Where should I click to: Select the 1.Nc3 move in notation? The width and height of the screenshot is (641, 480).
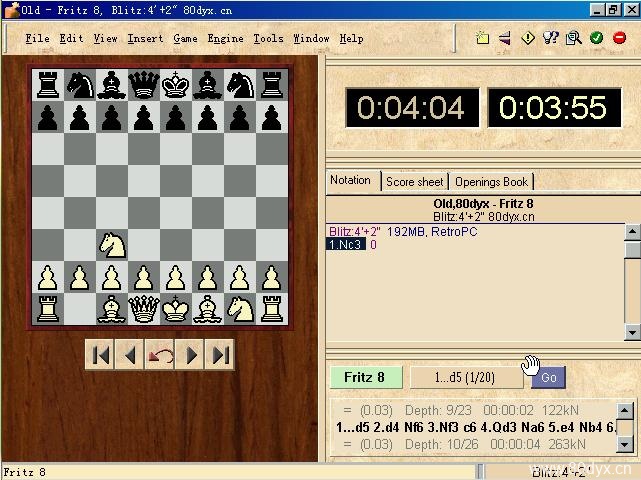tap(346, 244)
